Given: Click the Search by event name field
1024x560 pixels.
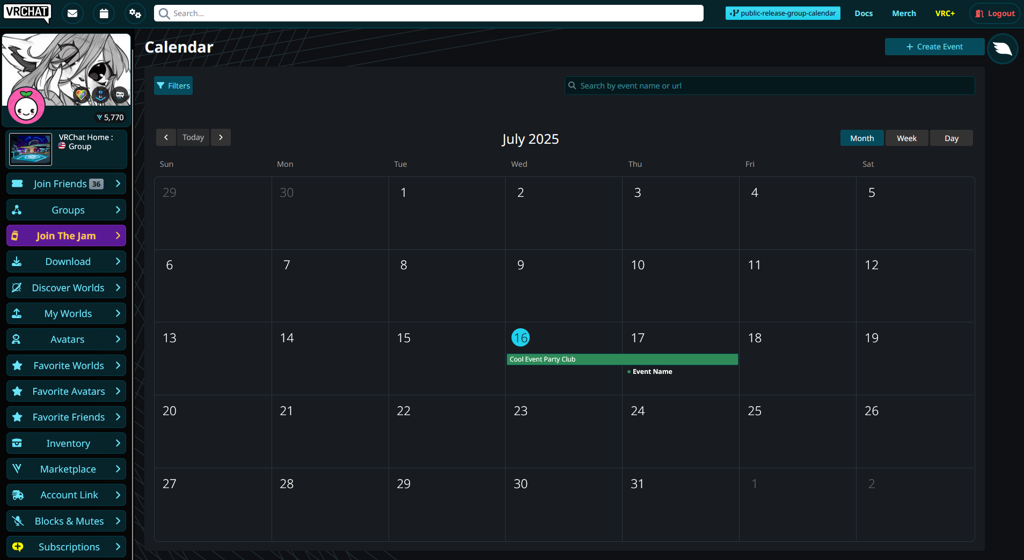Looking at the screenshot, I should tap(770, 86).
